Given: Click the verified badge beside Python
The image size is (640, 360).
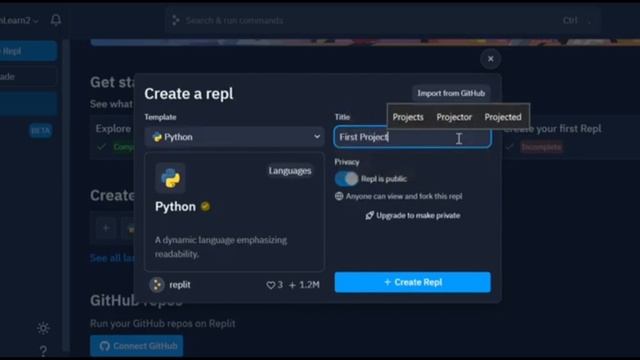Looking at the screenshot, I should 205,207.
